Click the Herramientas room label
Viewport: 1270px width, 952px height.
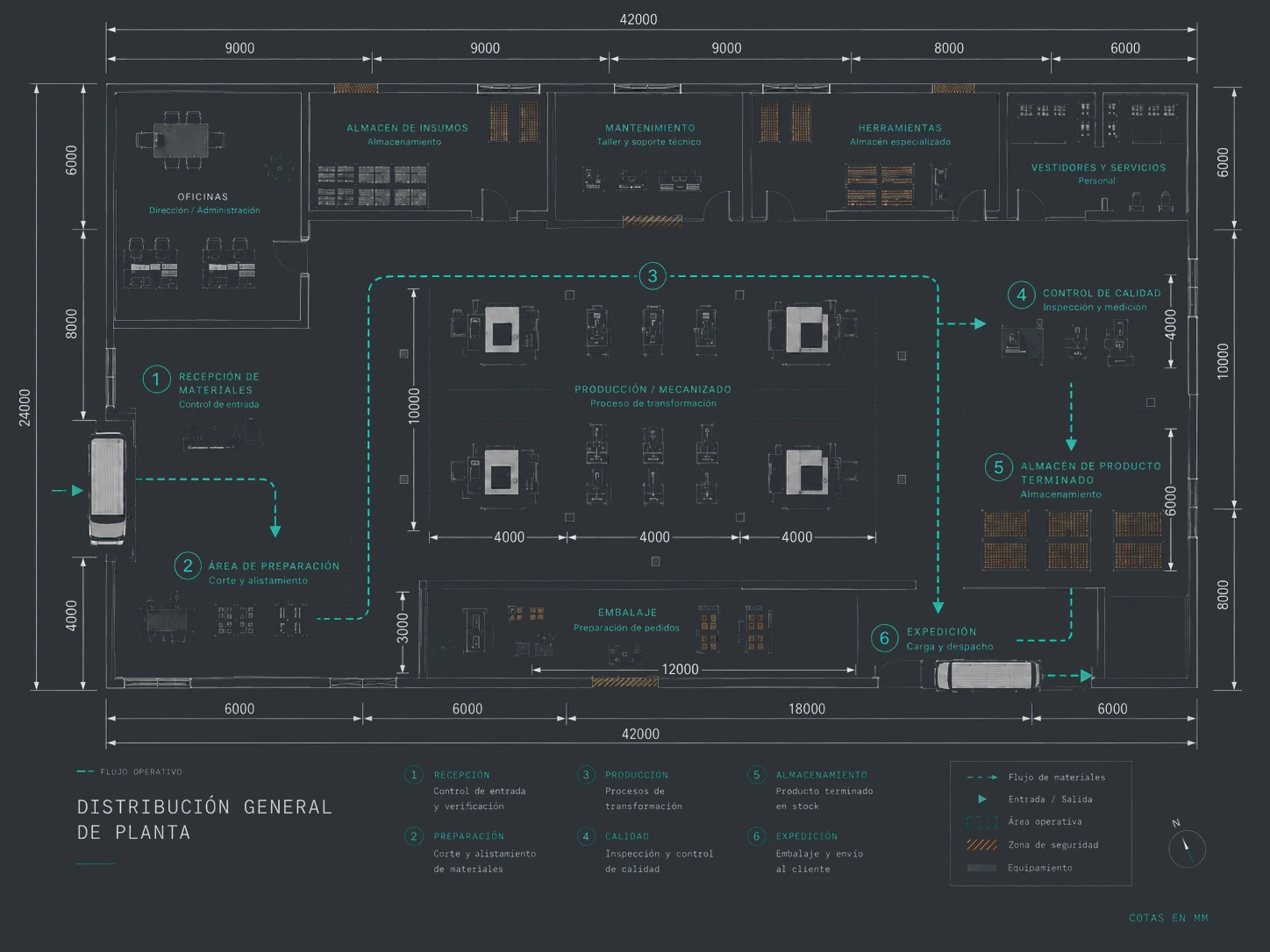pyautogui.click(x=900, y=128)
